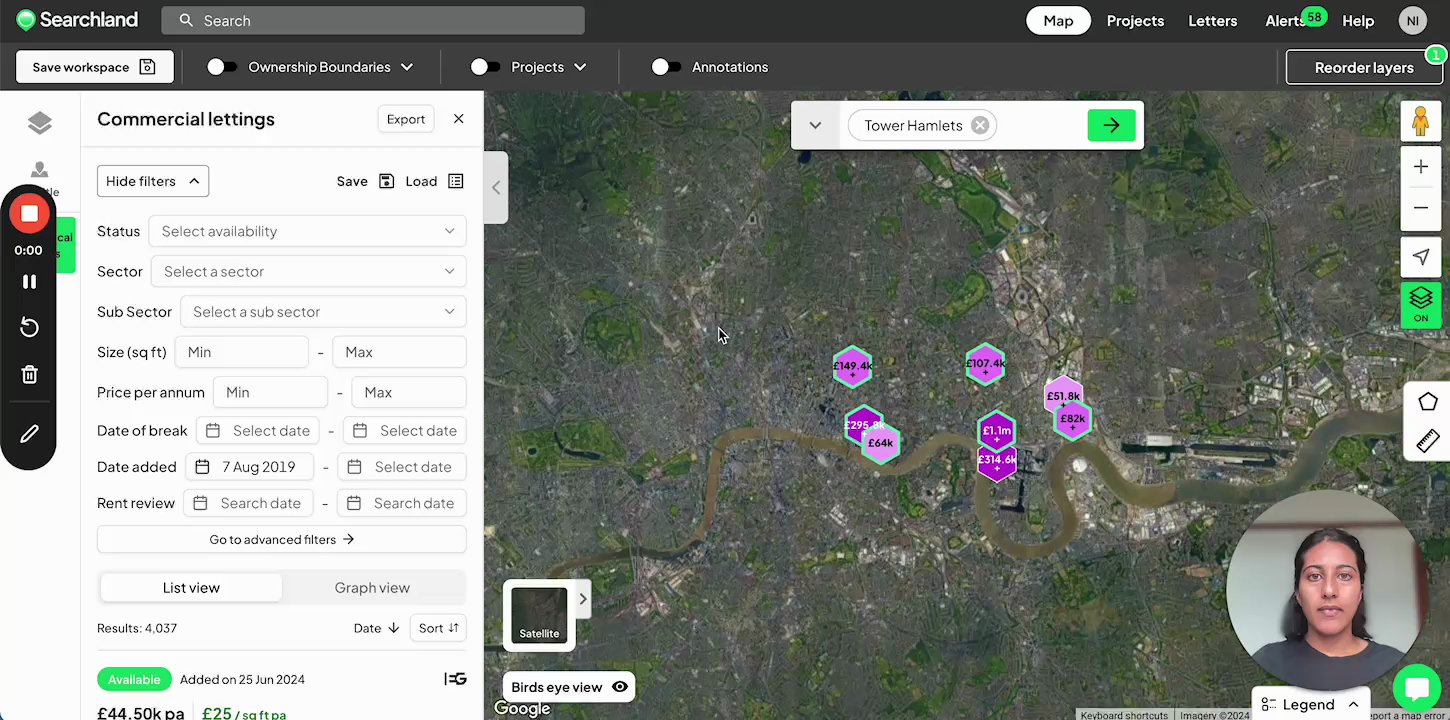
Task: Submit search with green arrow button
Action: click(1111, 125)
